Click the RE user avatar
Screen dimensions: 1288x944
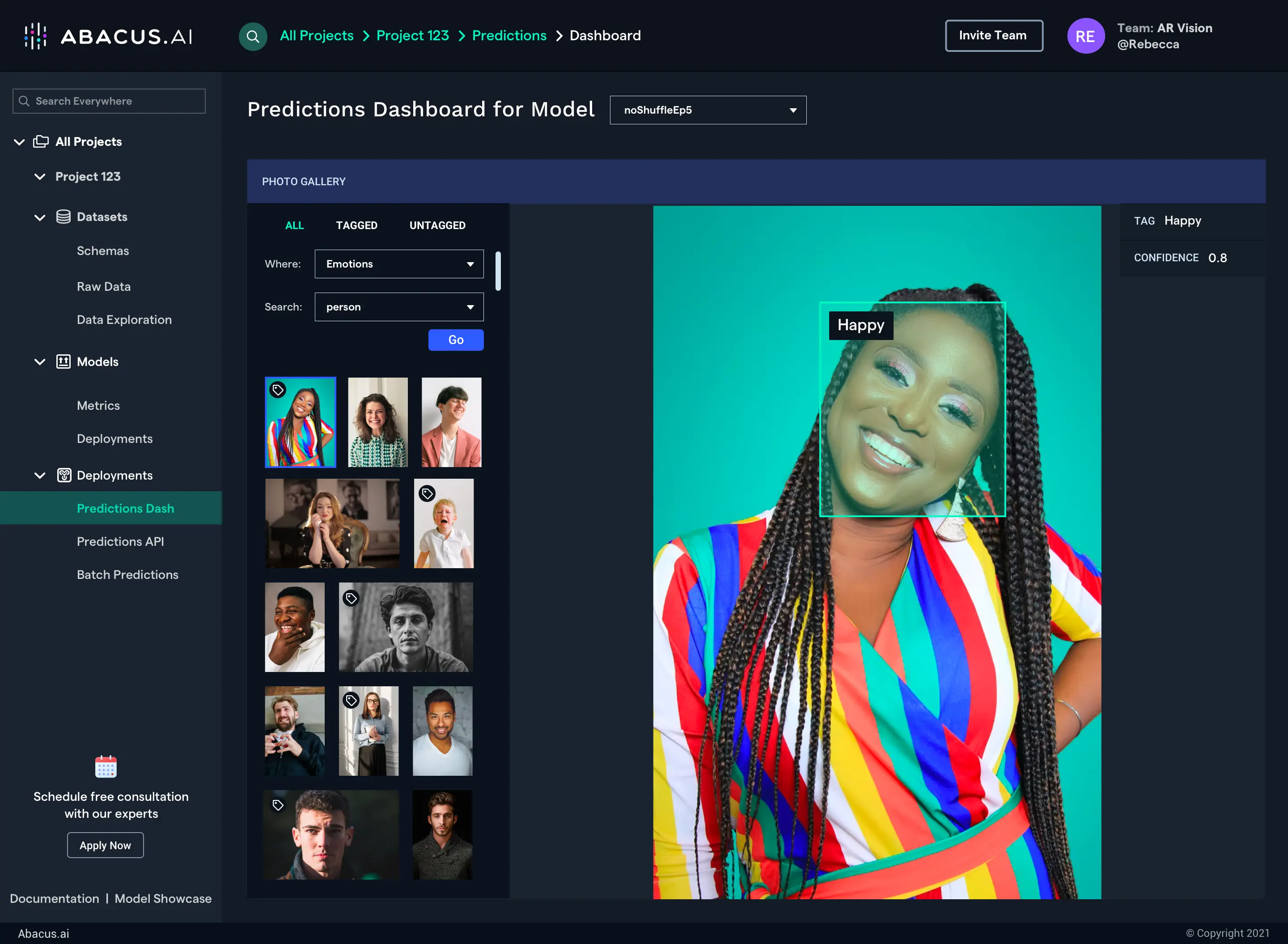(x=1085, y=36)
